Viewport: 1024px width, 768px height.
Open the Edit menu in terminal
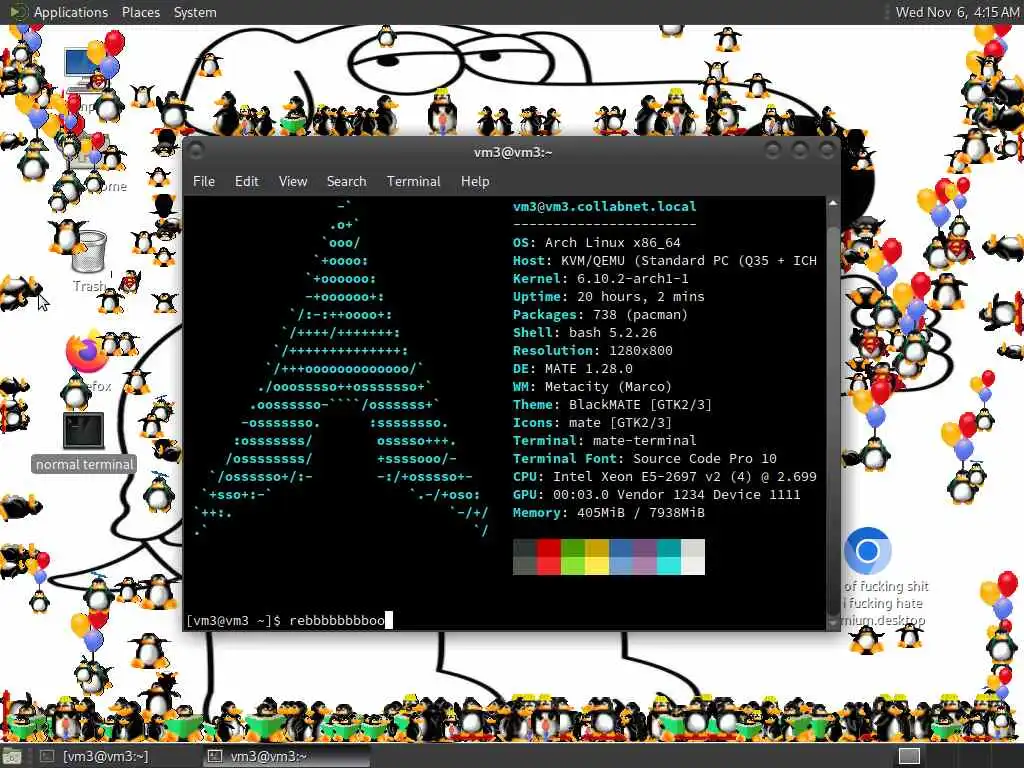point(246,182)
